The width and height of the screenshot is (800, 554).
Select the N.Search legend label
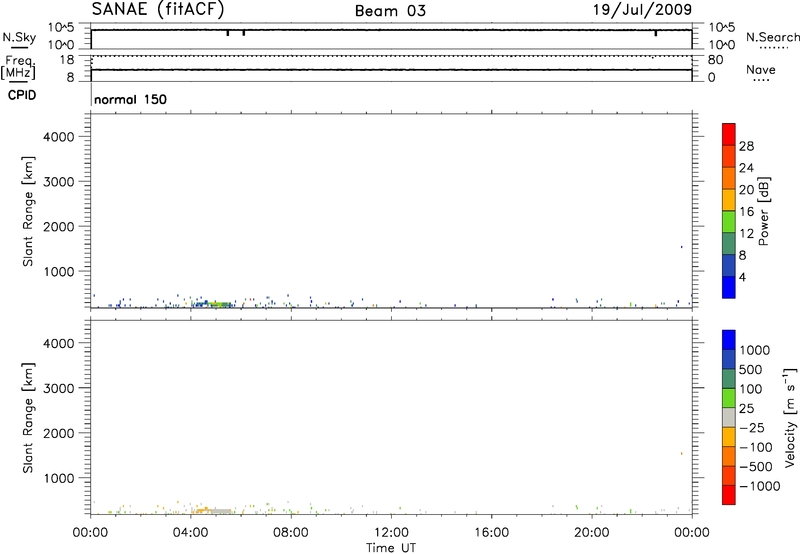pos(773,37)
